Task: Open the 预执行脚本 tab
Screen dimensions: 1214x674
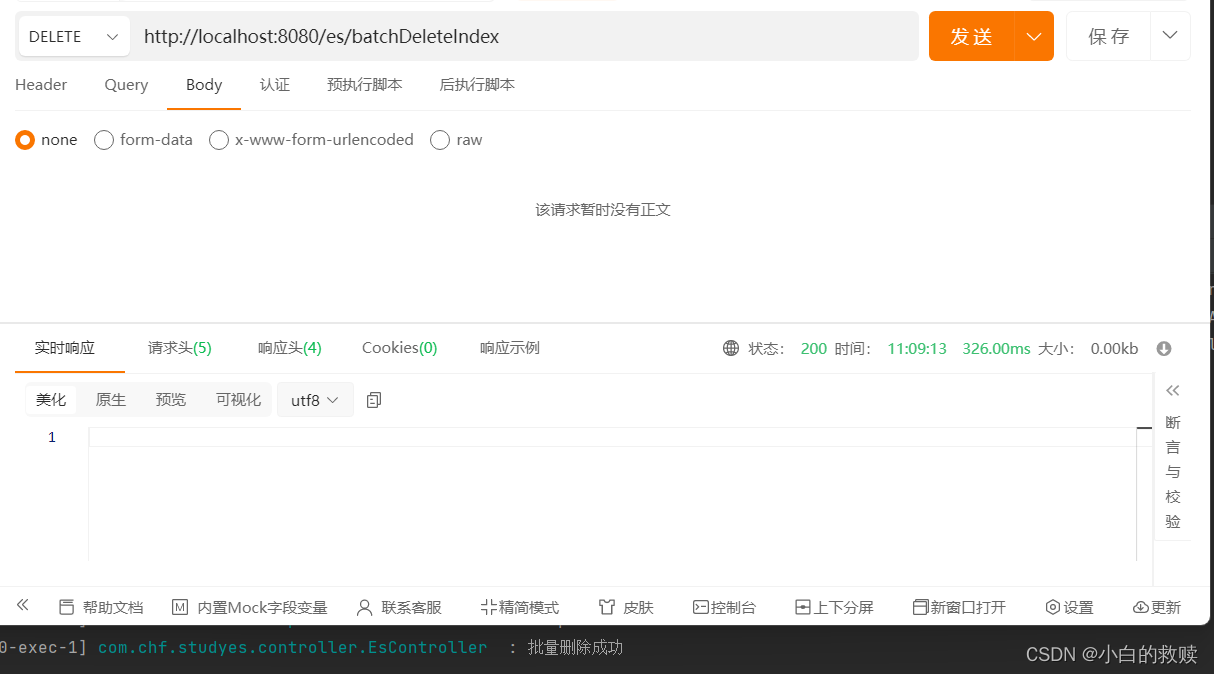Action: coord(365,85)
